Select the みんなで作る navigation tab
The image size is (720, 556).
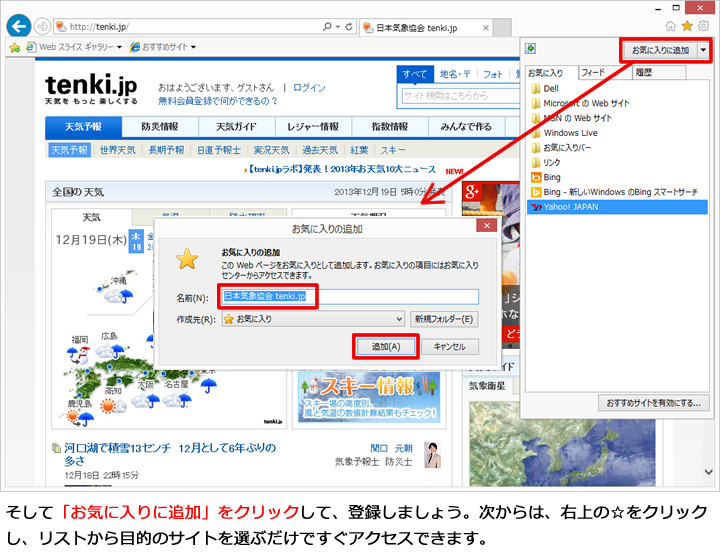(x=466, y=127)
